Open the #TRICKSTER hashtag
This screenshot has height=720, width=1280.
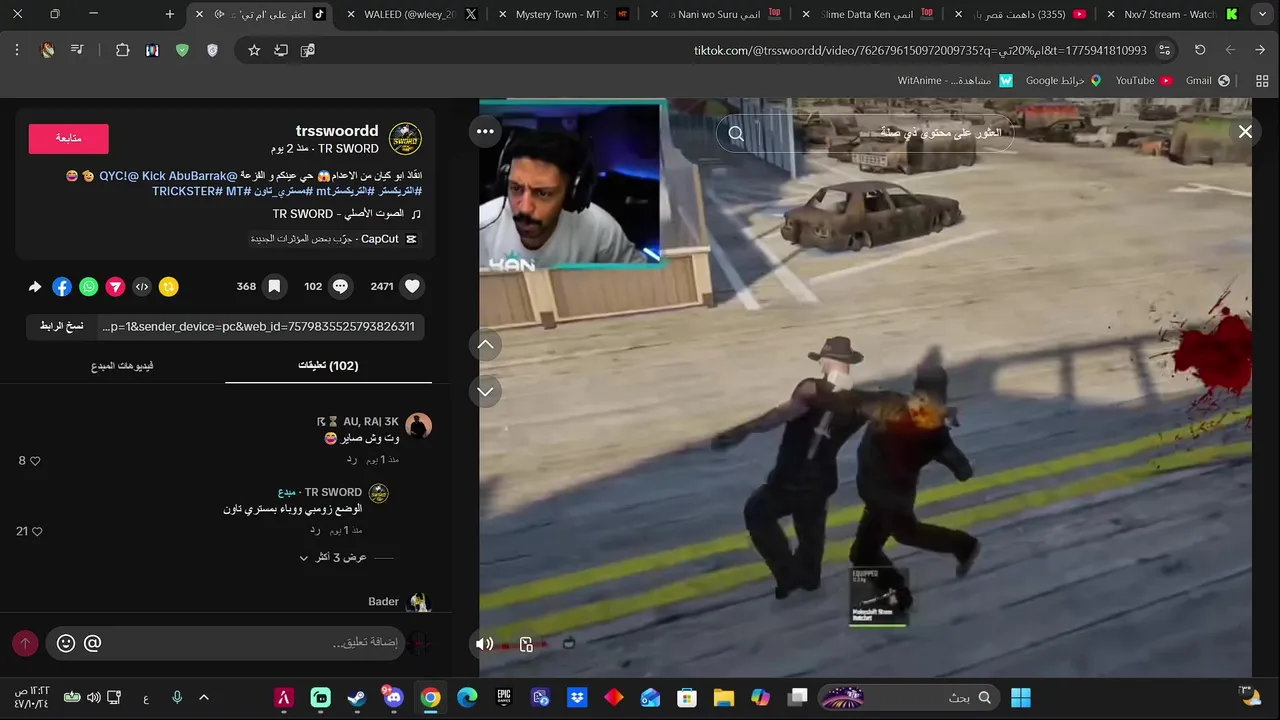point(187,191)
